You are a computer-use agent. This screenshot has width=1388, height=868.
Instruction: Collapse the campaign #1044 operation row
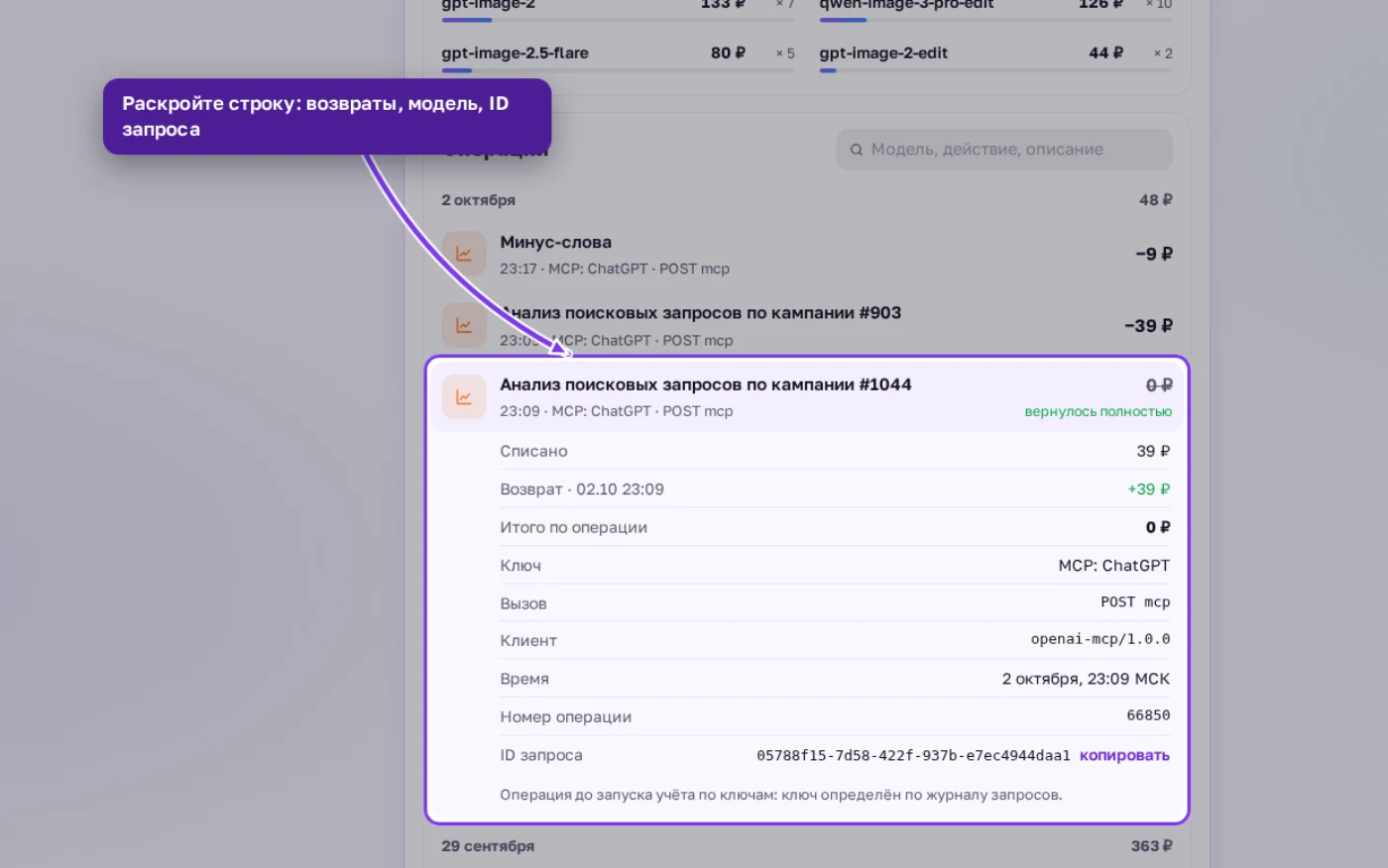(807, 396)
